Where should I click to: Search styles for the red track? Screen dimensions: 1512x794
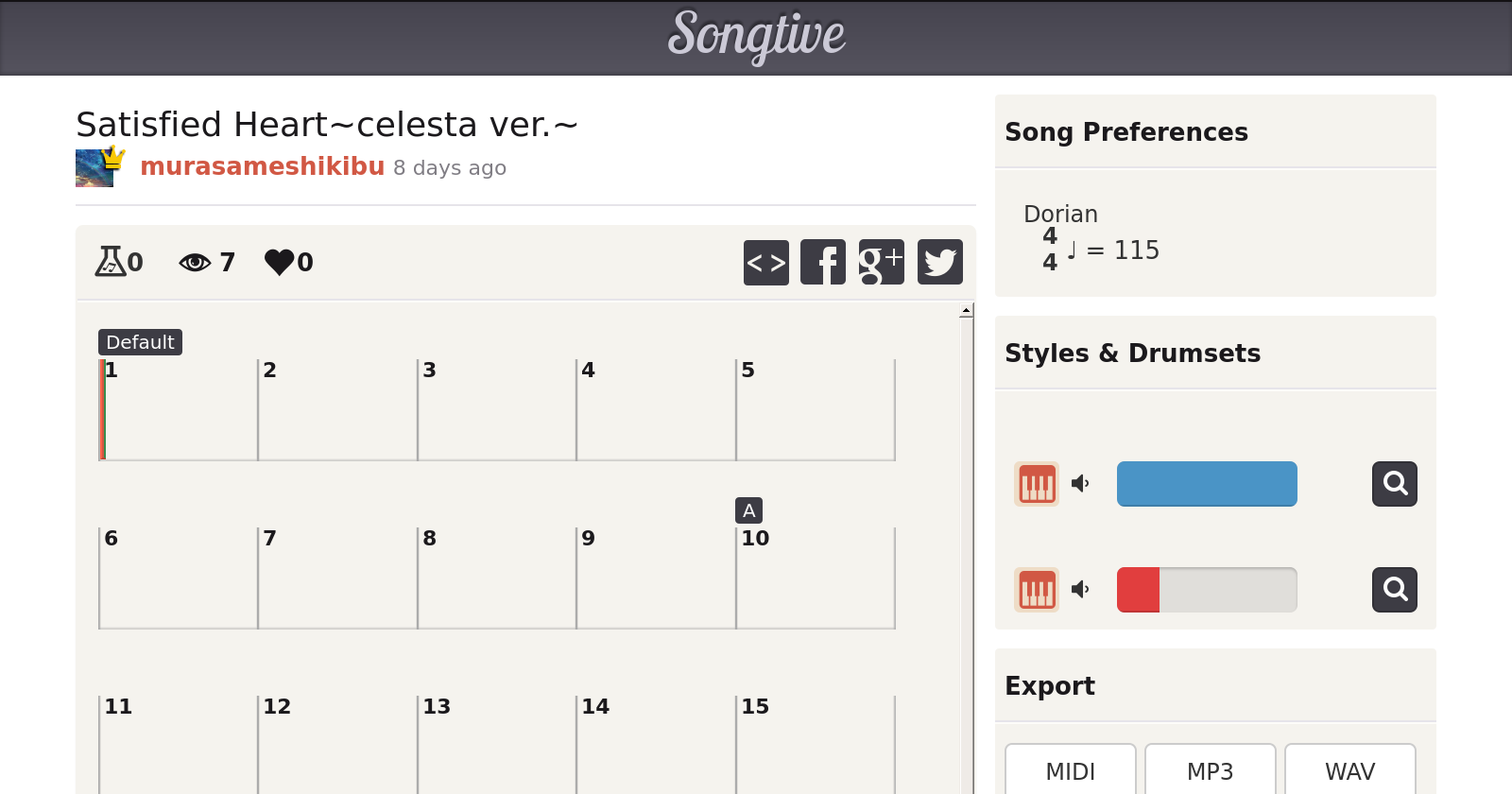[1394, 590]
